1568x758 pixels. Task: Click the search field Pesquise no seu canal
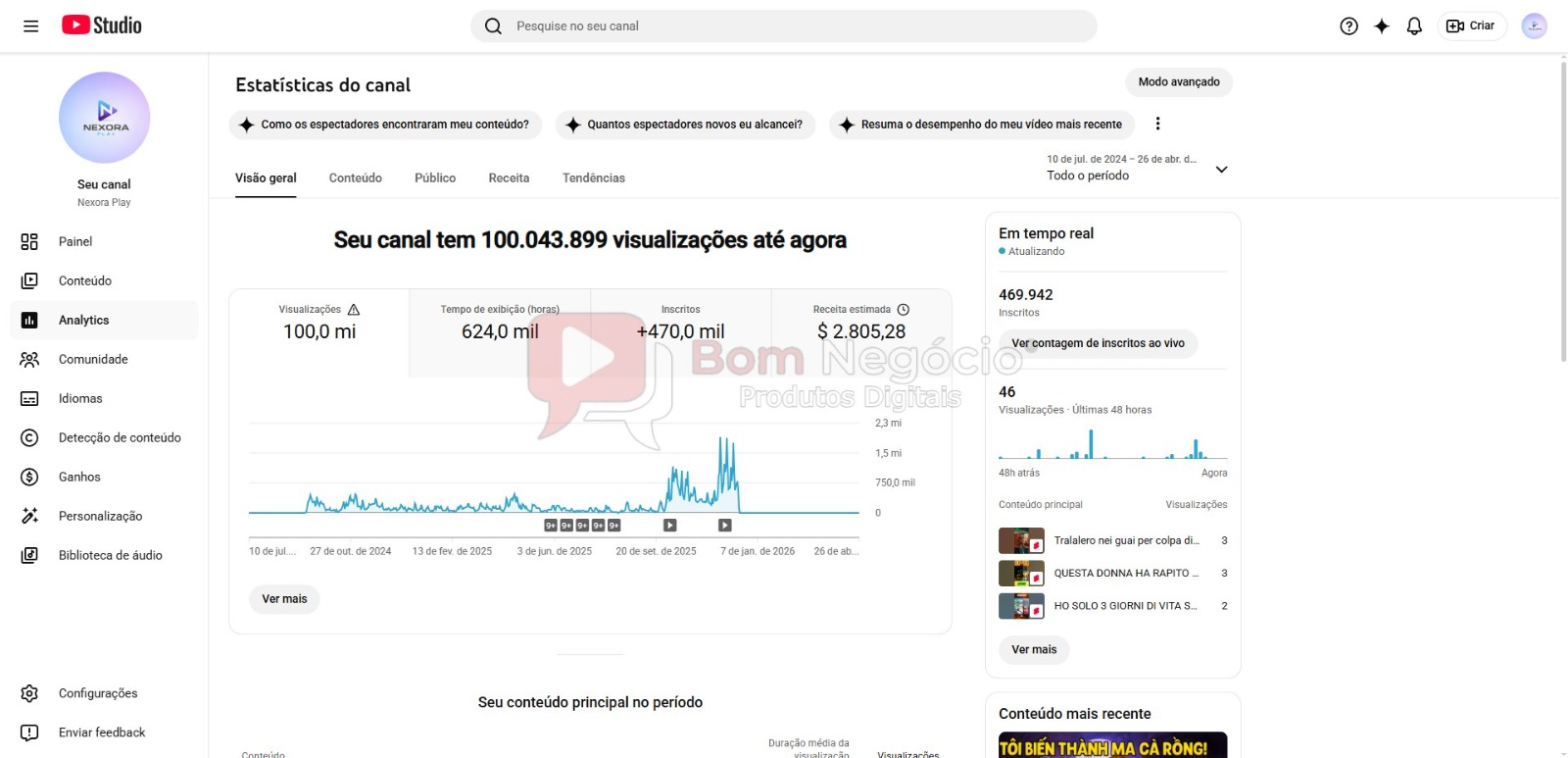click(783, 26)
